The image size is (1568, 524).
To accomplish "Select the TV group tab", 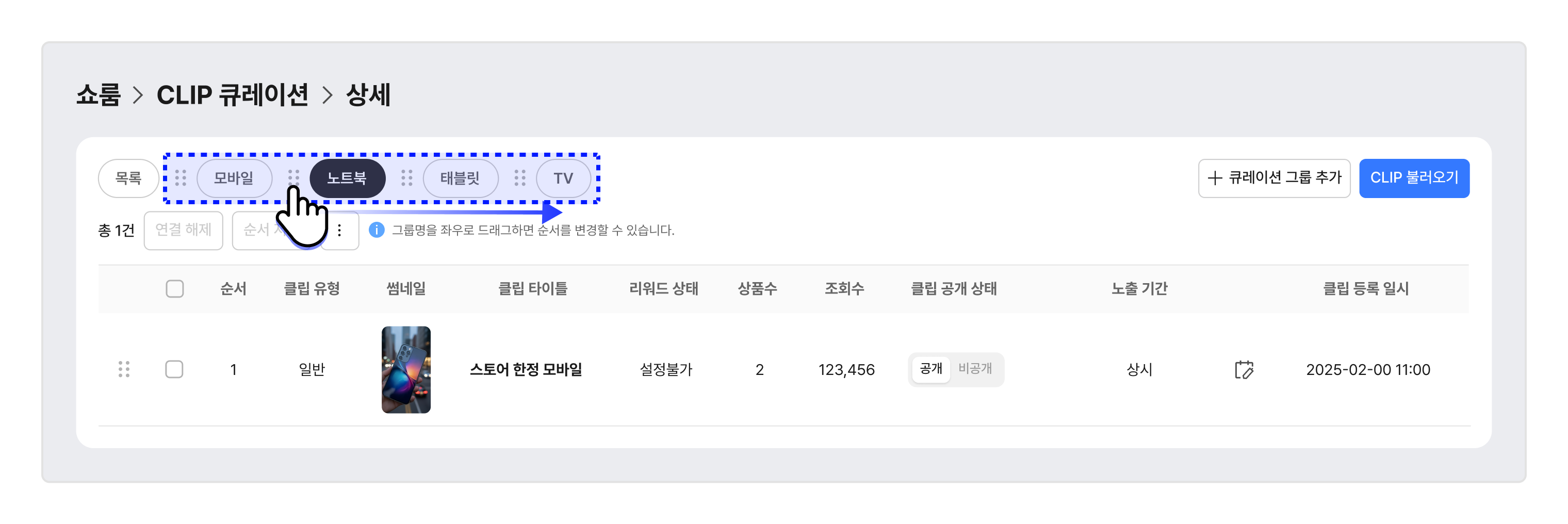I will pyautogui.click(x=564, y=178).
